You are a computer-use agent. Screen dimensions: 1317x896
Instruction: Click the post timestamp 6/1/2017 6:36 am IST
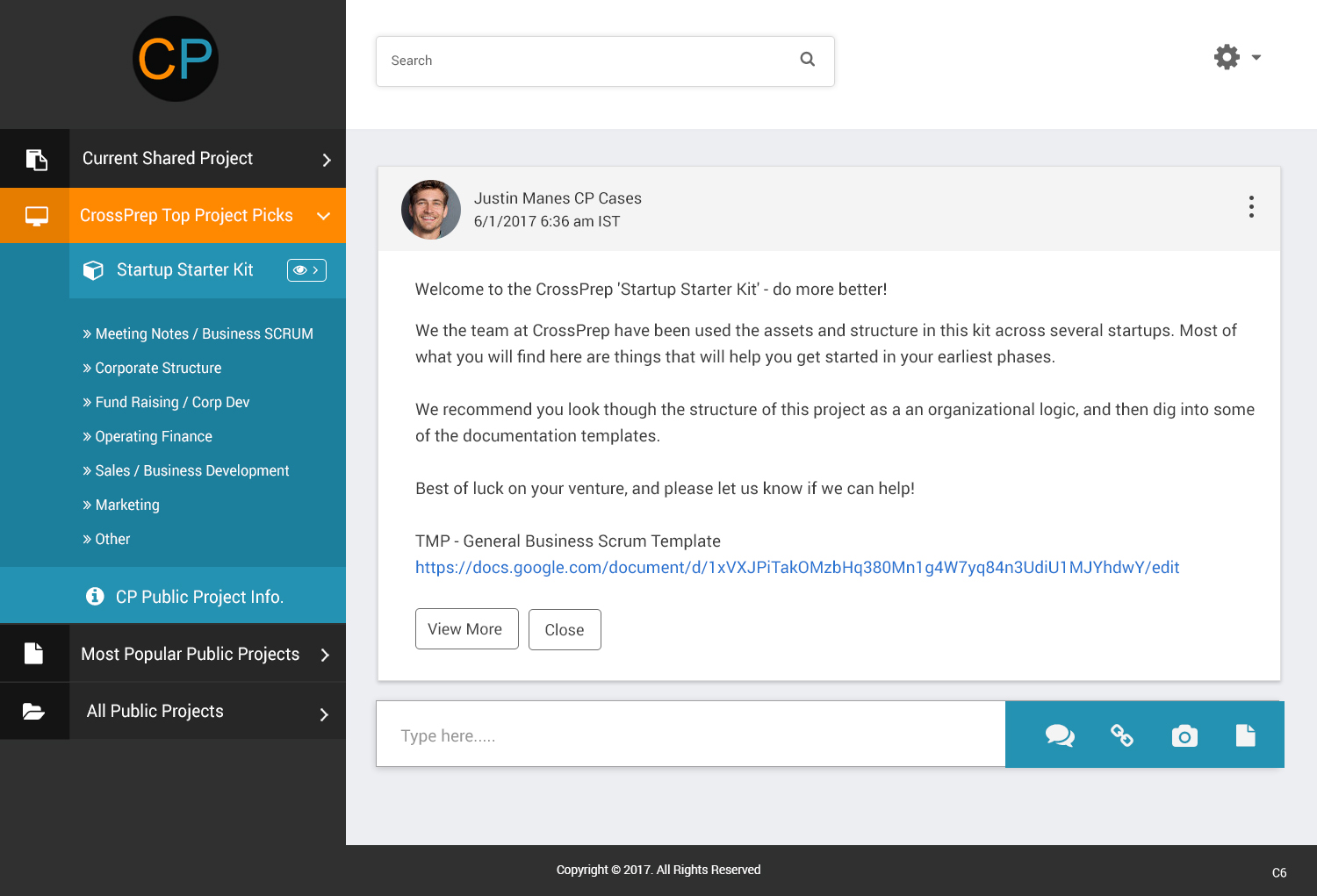547,222
